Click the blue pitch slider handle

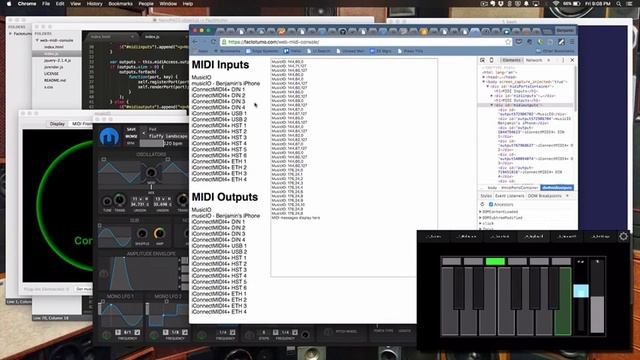click(x=581, y=291)
